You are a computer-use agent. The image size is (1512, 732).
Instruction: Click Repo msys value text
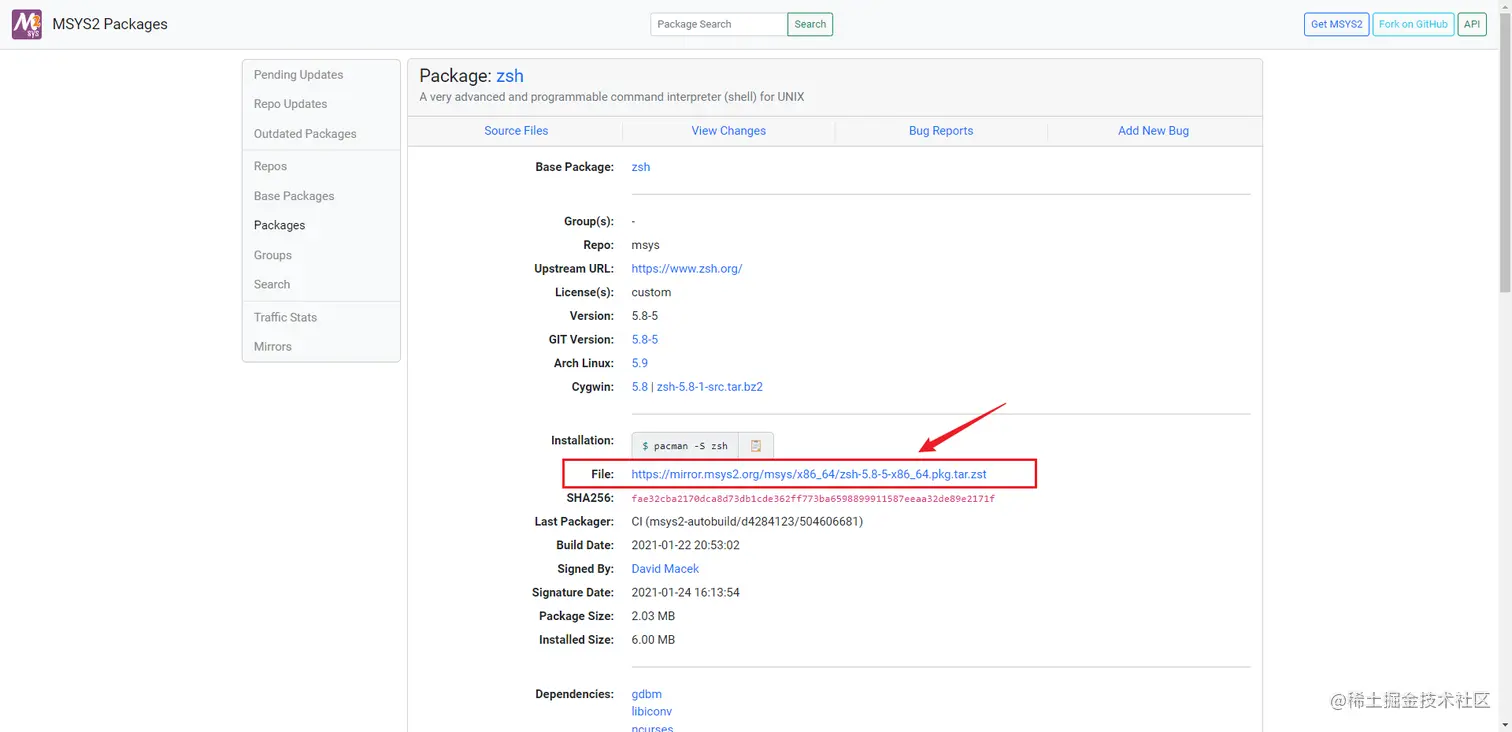coord(645,245)
